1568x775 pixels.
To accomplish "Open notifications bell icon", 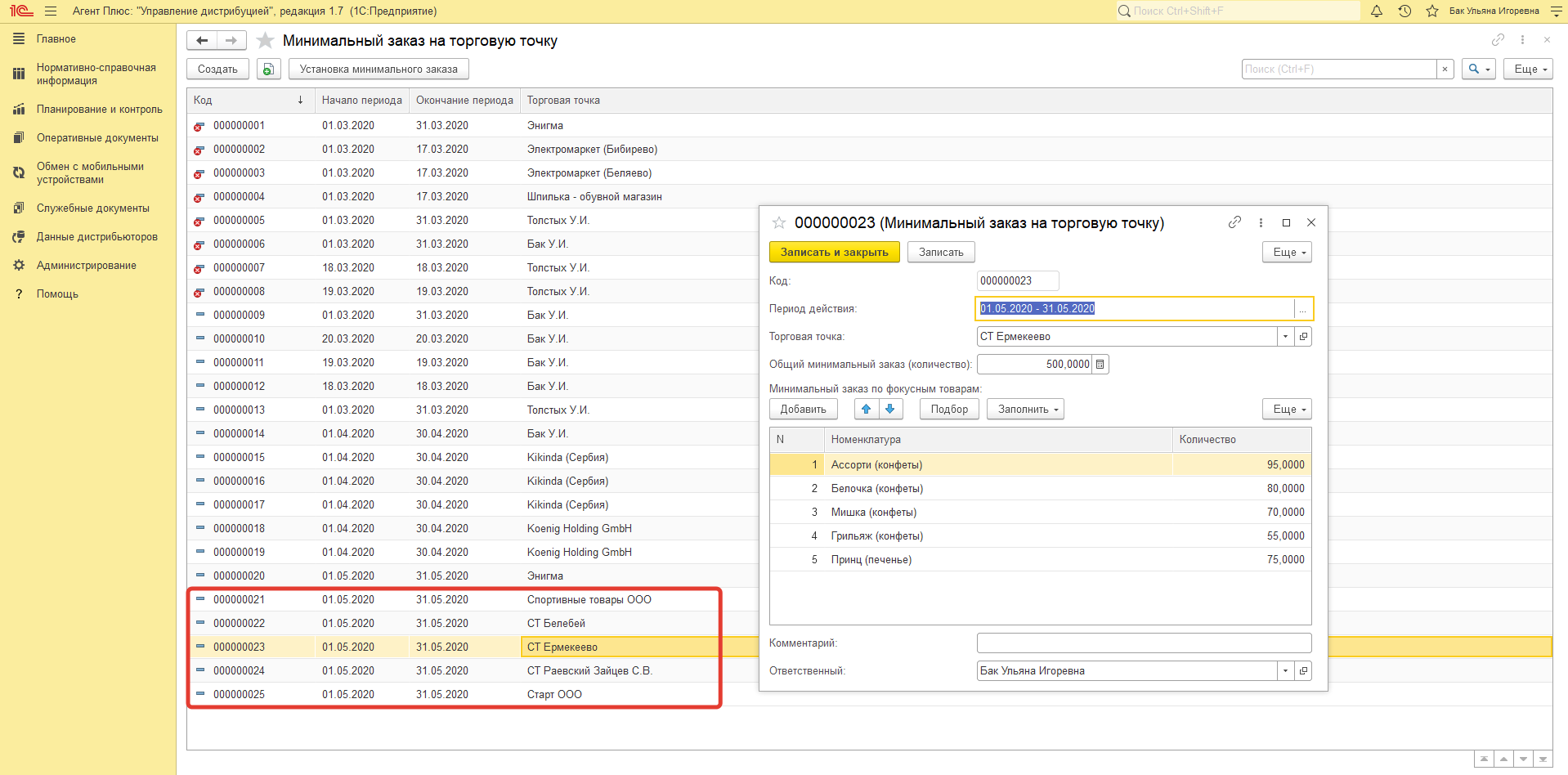I will click(x=1377, y=11).
